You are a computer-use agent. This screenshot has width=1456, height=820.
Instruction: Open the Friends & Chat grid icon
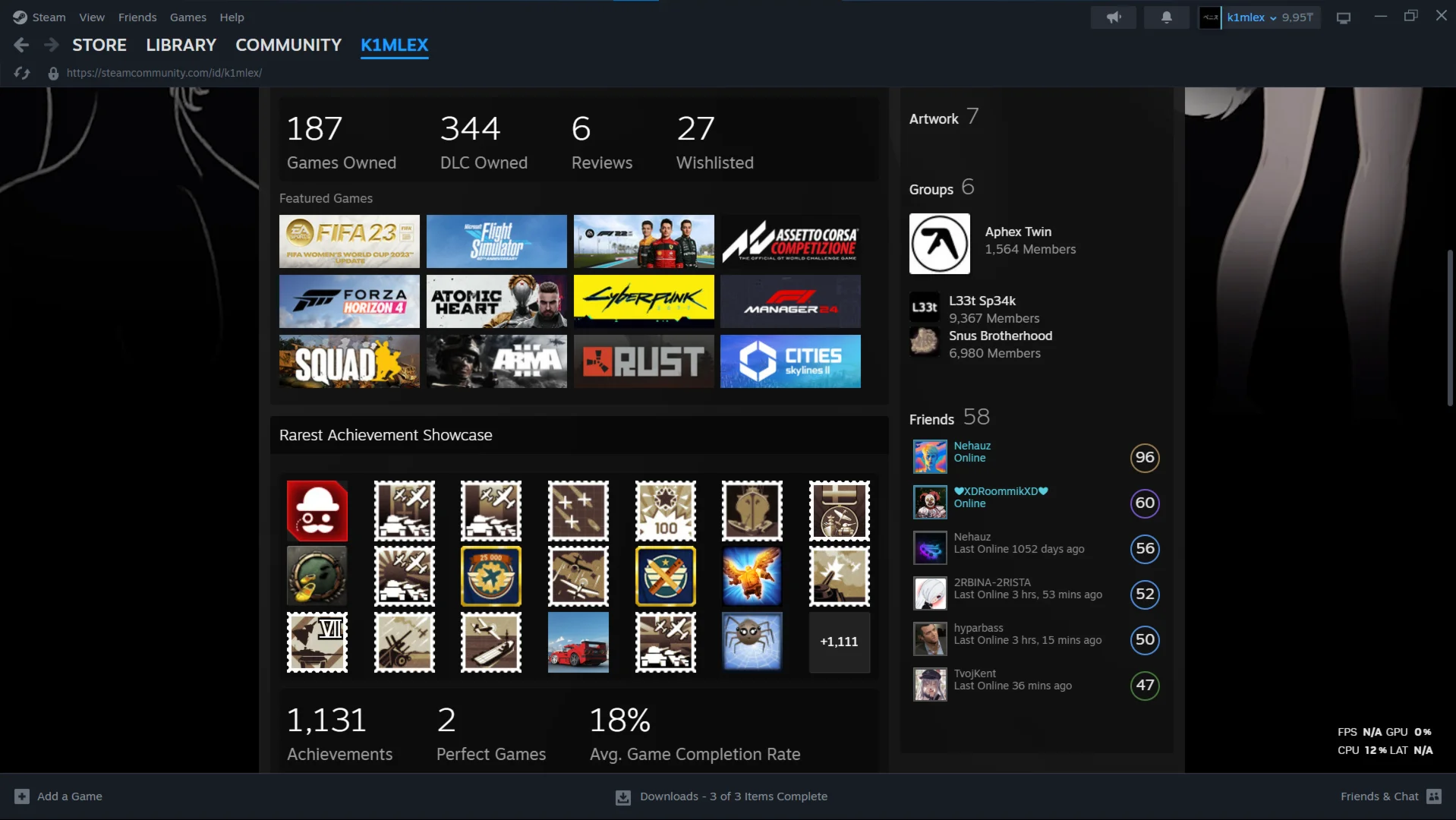[1434, 796]
